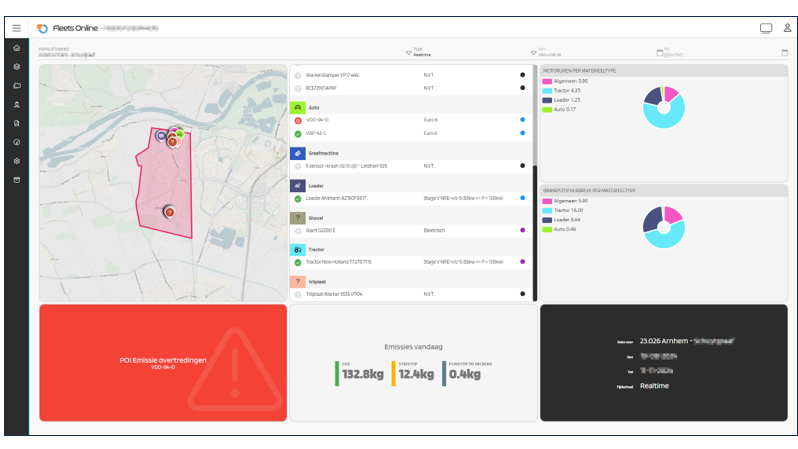Click the vehicle list vertical scrollbar
798x449 pixels.
point(535,233)
